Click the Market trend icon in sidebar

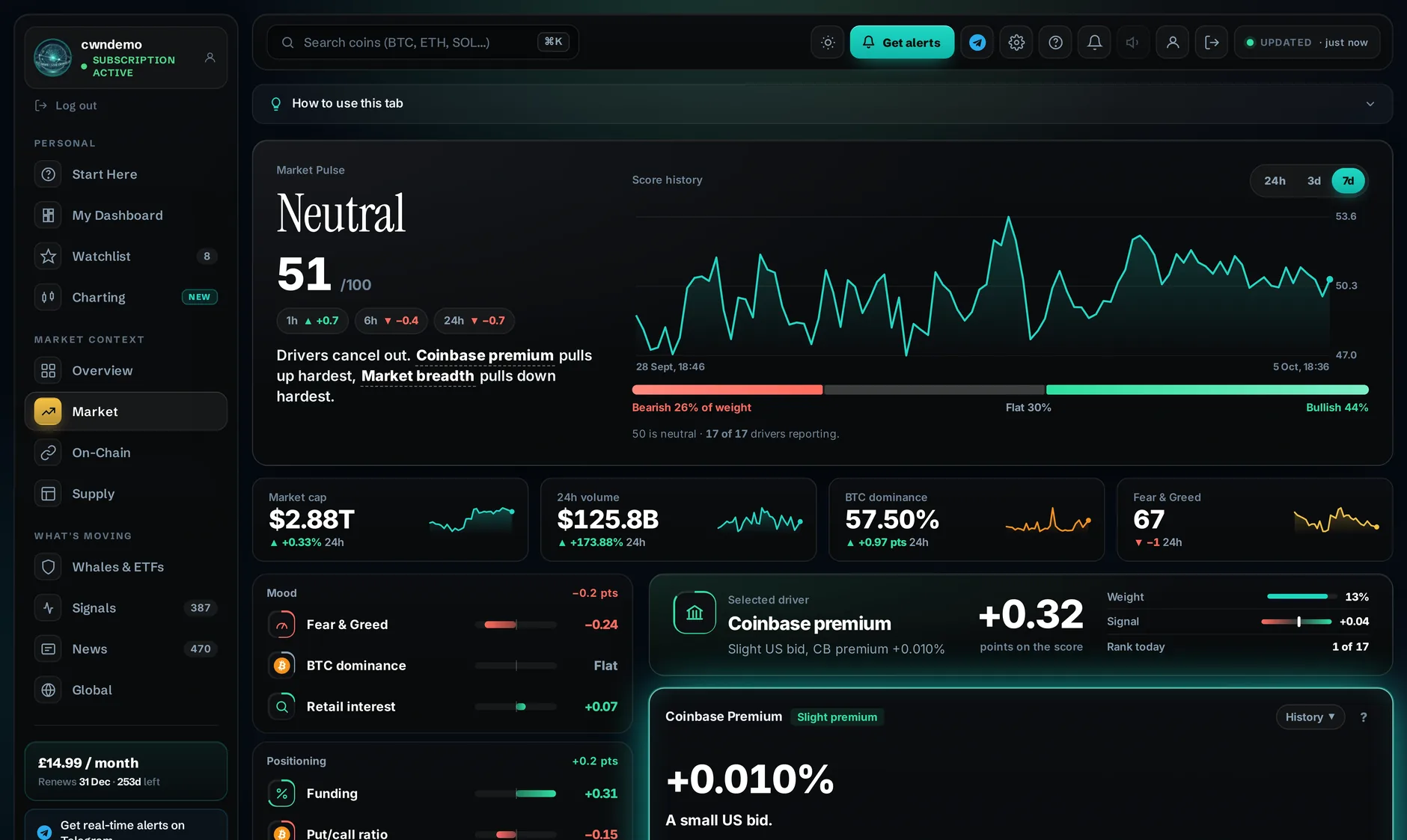(49, 411)
